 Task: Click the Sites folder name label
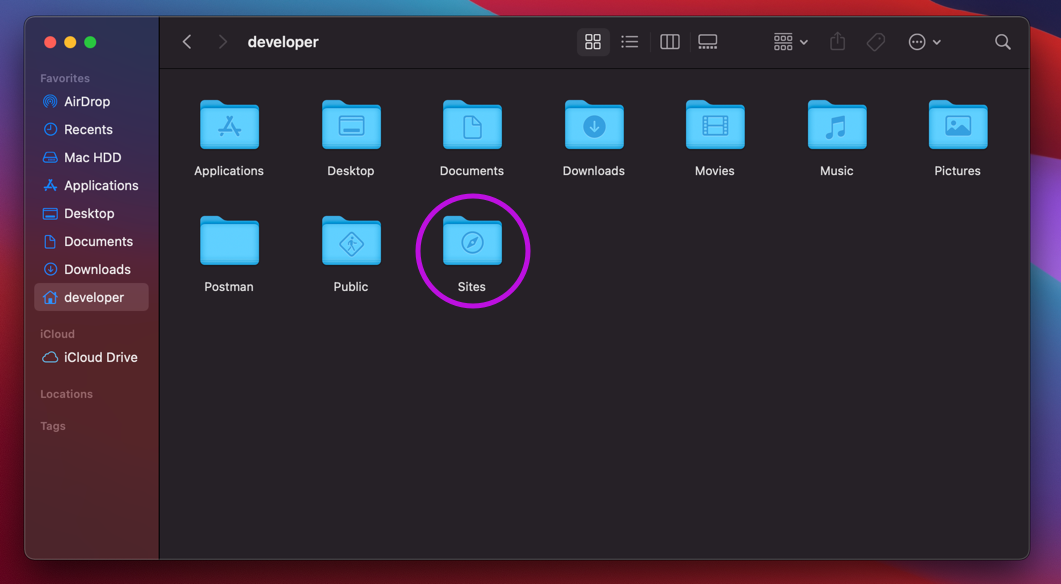point(472,287)
